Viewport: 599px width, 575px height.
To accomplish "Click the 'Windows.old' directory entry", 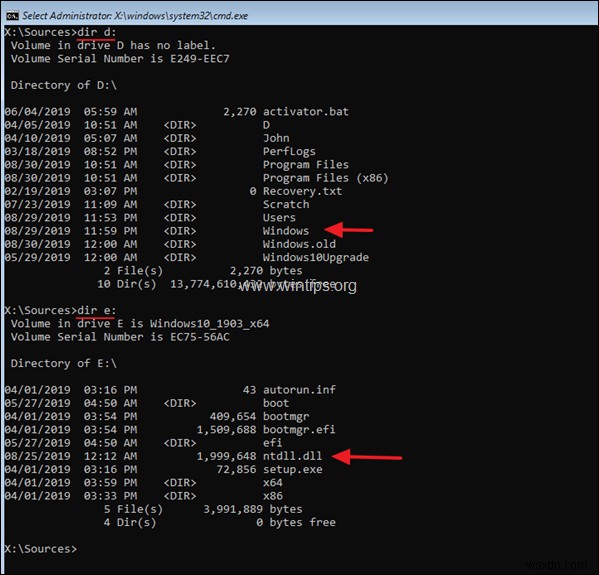I will (x=299, y=244).
